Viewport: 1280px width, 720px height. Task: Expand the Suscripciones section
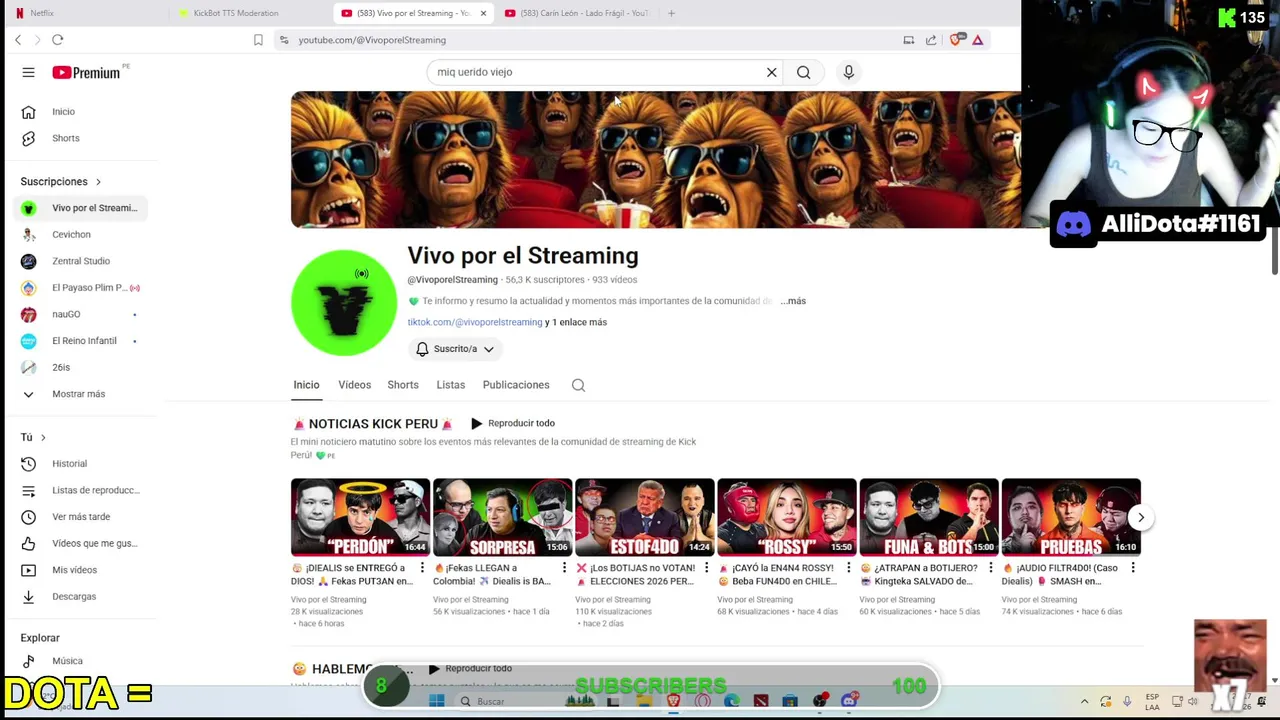click(61, 182)
